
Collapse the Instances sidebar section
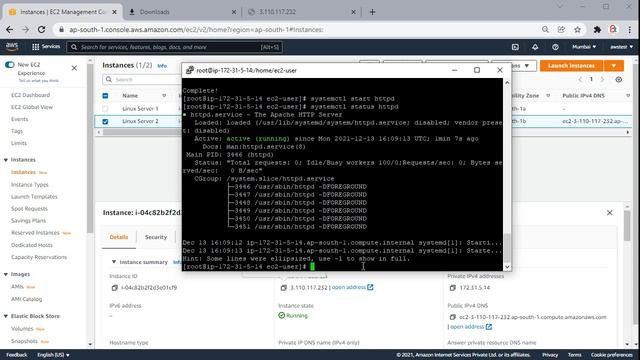(6, 160)
